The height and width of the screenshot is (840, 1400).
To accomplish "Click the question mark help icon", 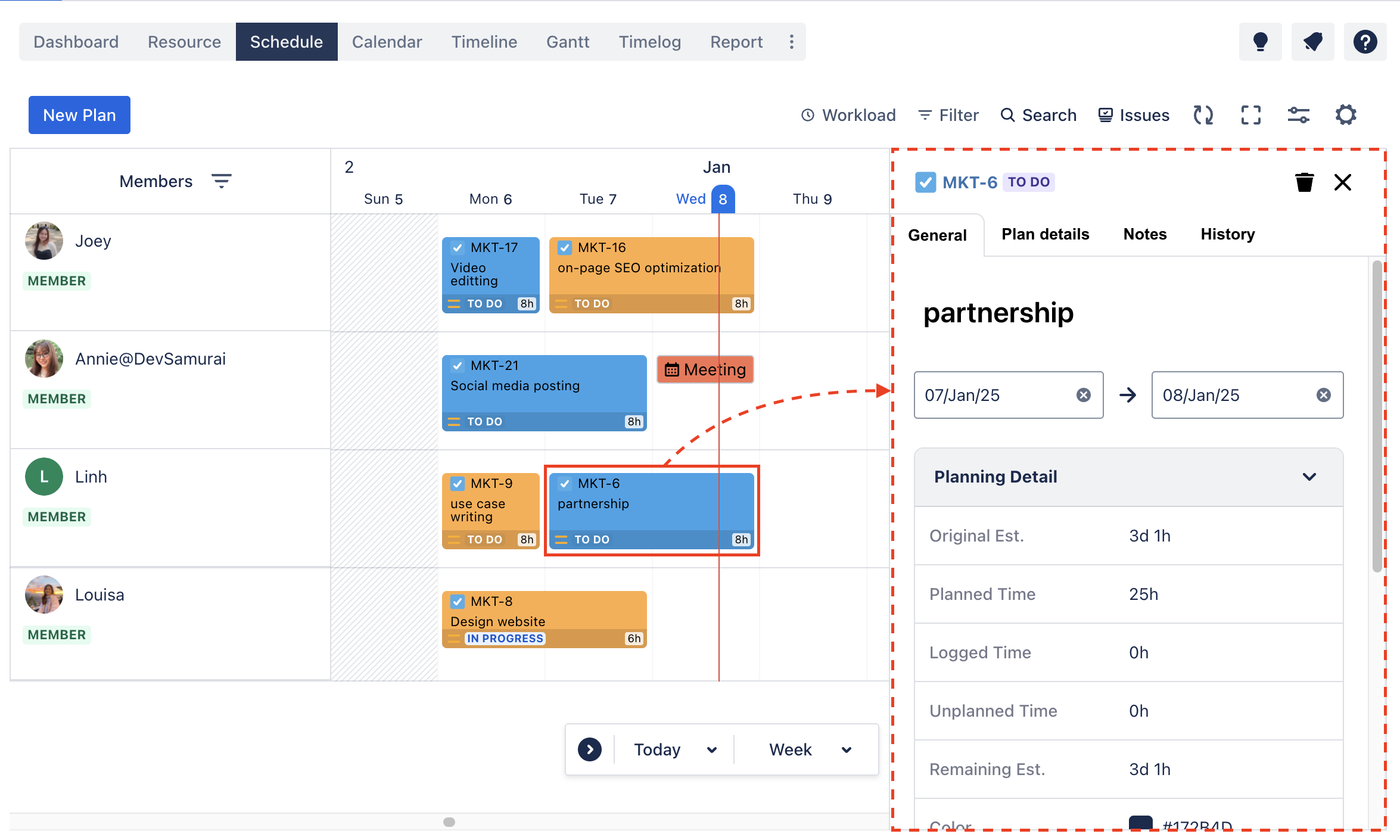I will click(x=1365, y=42).
